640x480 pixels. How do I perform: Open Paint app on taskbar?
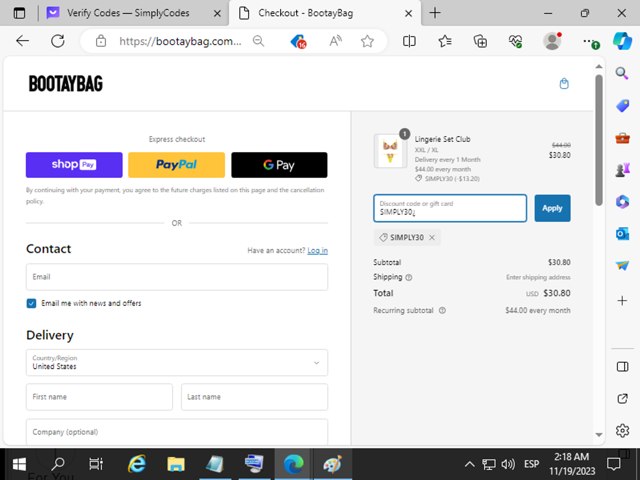coord(332,464)
